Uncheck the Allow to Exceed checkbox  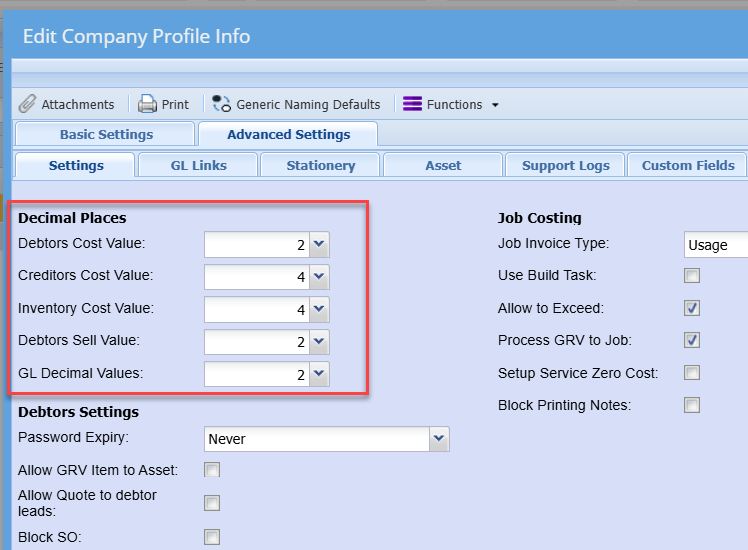(x=691, y=308)
